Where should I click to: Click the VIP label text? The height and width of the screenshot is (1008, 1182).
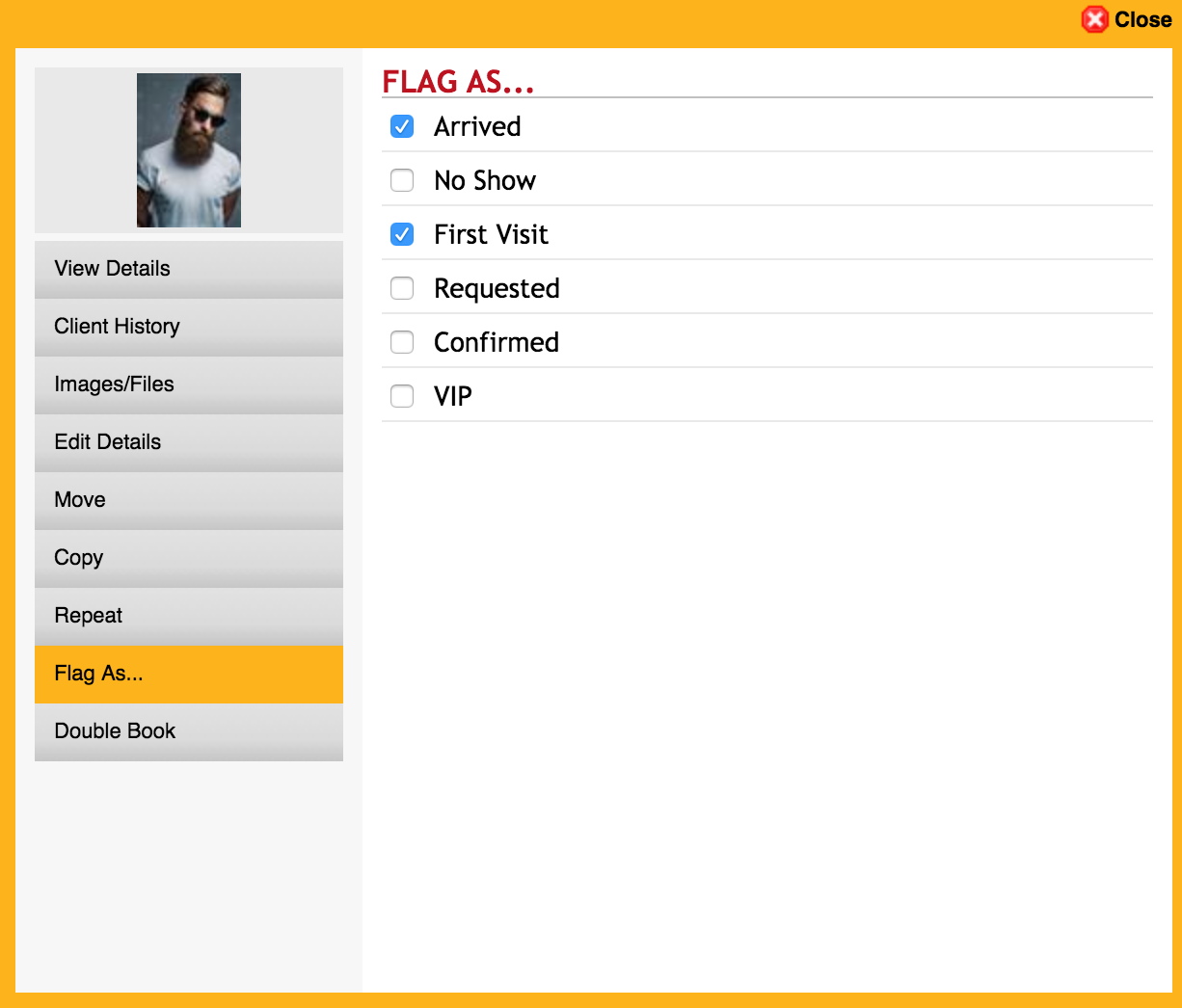click(x=453, y=396)
